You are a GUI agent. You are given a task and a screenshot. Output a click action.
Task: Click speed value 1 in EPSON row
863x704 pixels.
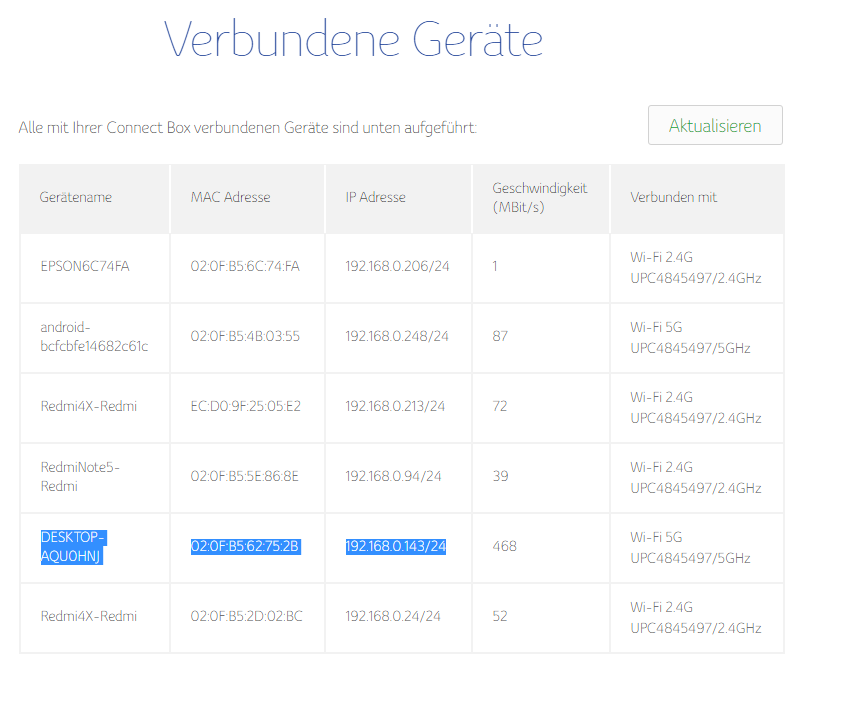(x=495, y=266)
